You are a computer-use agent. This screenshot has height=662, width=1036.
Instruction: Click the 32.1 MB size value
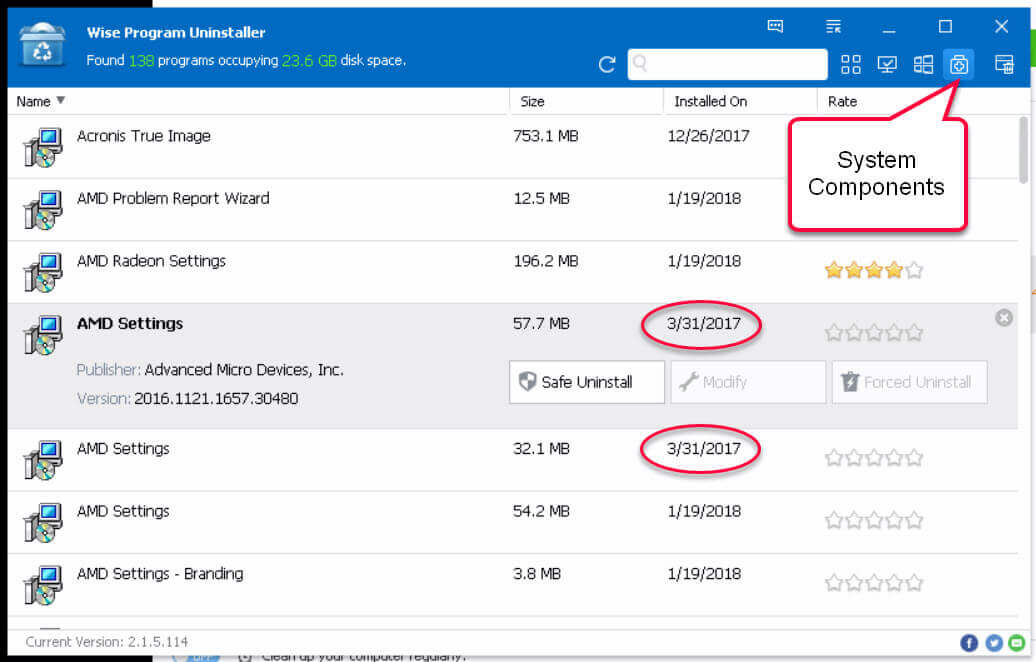541,449
